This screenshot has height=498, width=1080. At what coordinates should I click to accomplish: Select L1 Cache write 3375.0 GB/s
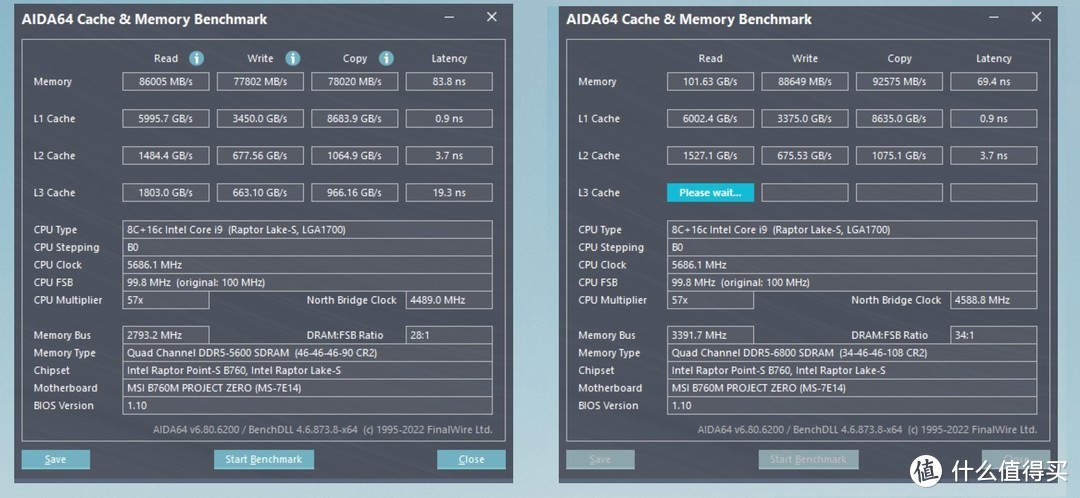pos(804,118)
